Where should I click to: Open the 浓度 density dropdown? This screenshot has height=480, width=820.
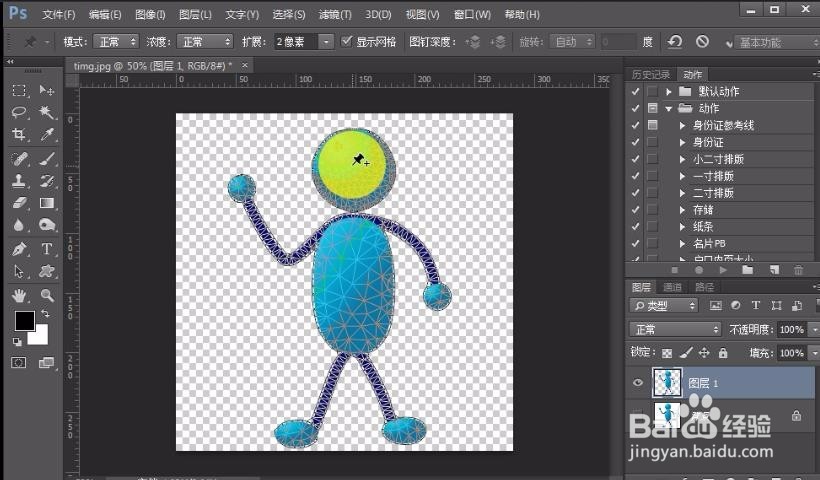tap(204, 41)
